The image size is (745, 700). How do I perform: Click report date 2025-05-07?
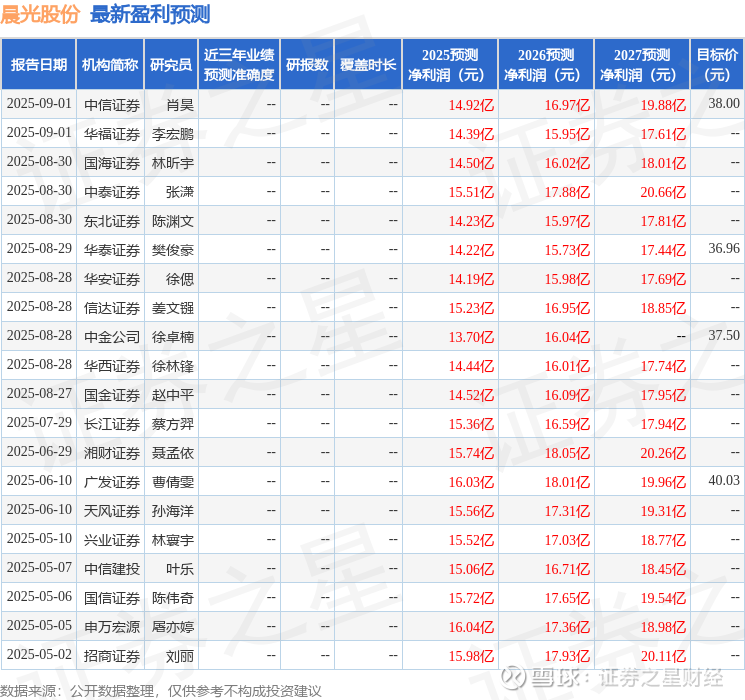39,567
